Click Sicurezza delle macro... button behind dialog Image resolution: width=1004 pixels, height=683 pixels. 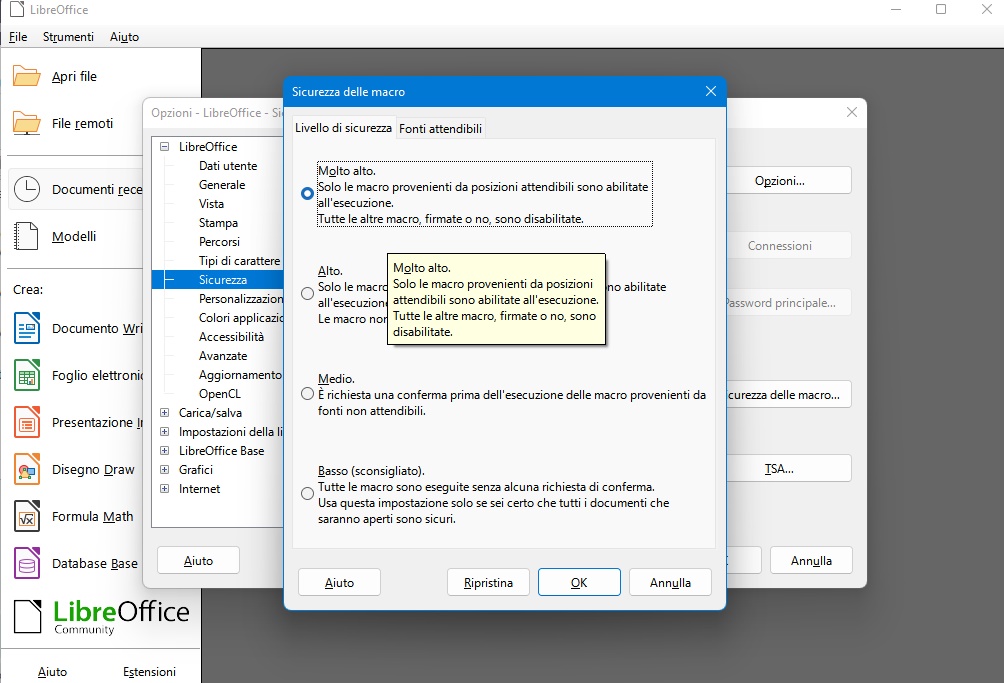[789, 395]
